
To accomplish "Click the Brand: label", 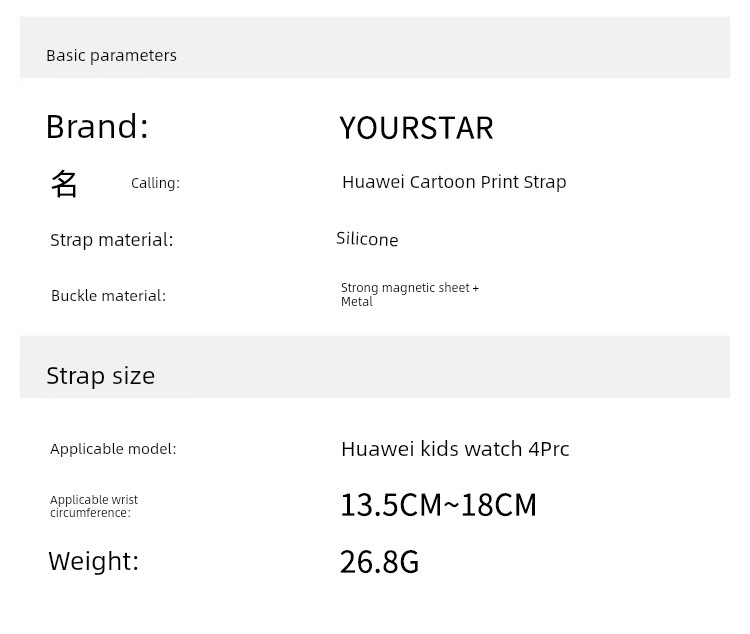I will (97, 127).
